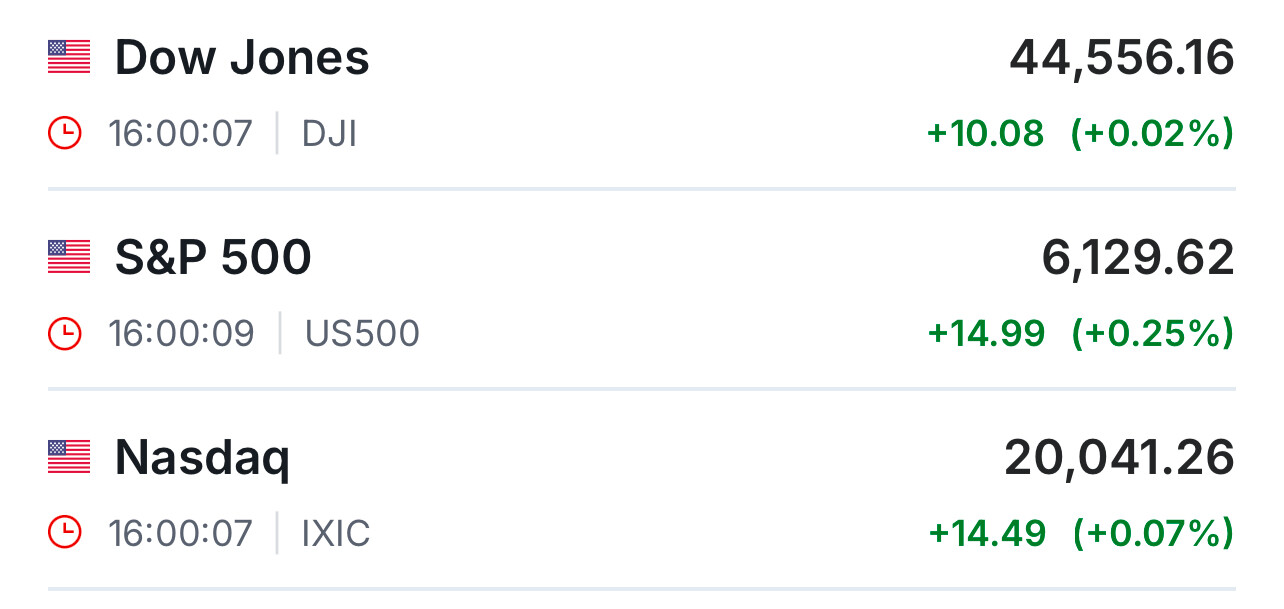Click the Dow Jones price 44,556.16
The height and width of the screenshot is (609, 1284).
tap(1121, 58)
